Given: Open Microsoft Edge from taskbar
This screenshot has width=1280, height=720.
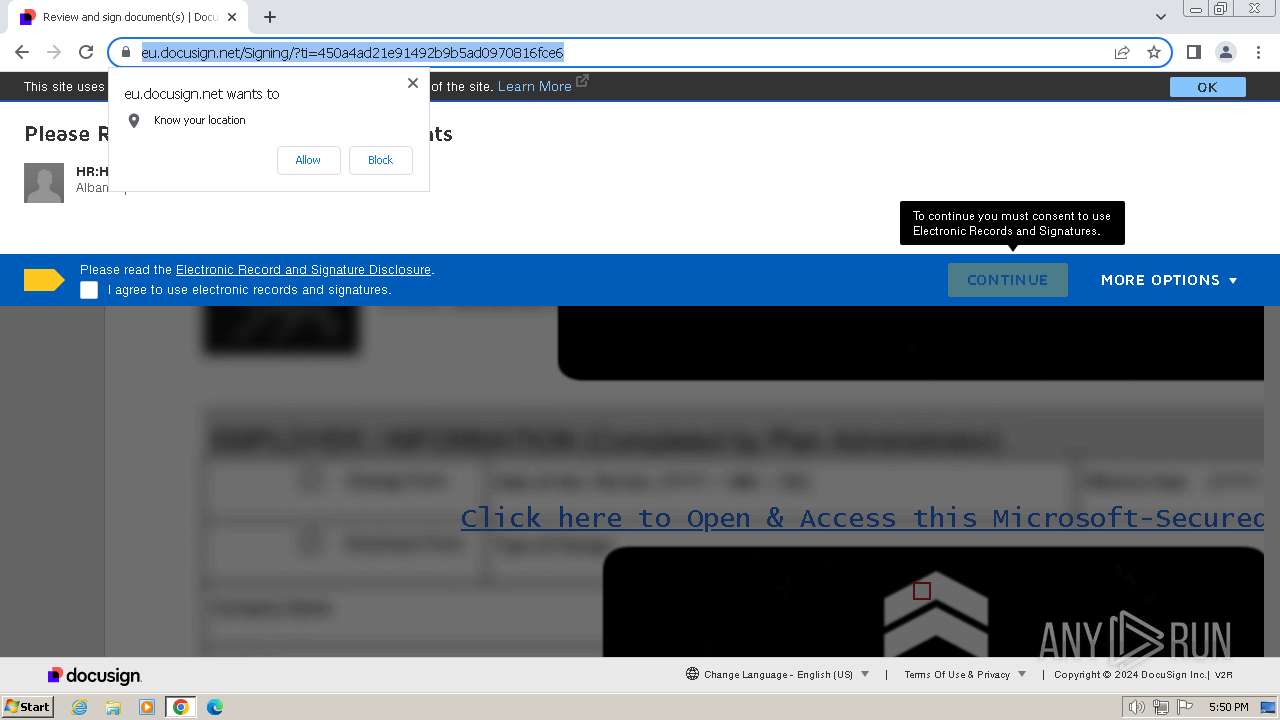Looking at the screenshot, I should [x=215, y=707].
